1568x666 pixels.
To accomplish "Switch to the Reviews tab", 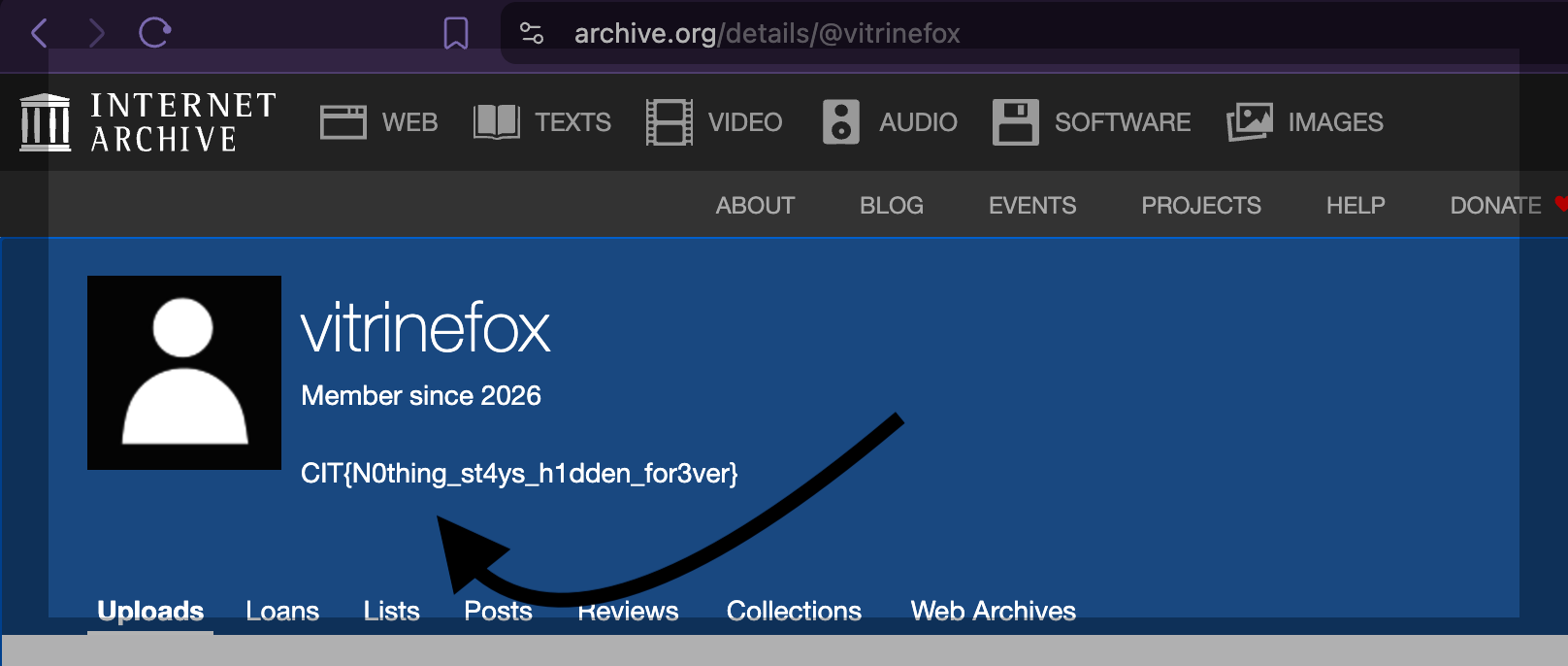I will (629, 611).
